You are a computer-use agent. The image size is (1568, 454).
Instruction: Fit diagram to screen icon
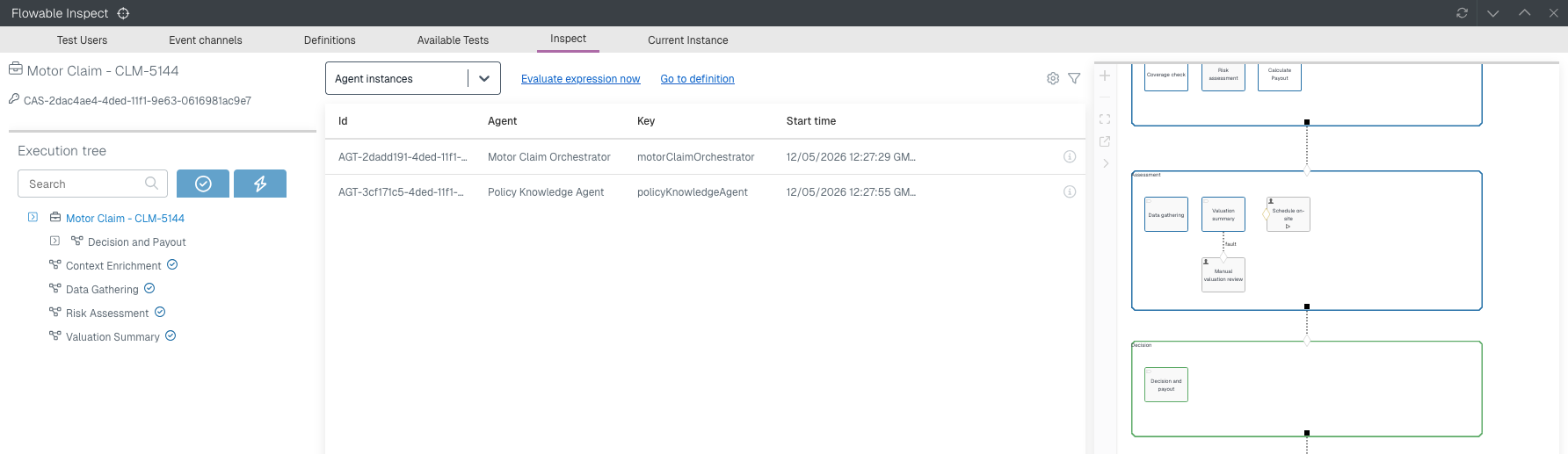(x=1105, y=119)
